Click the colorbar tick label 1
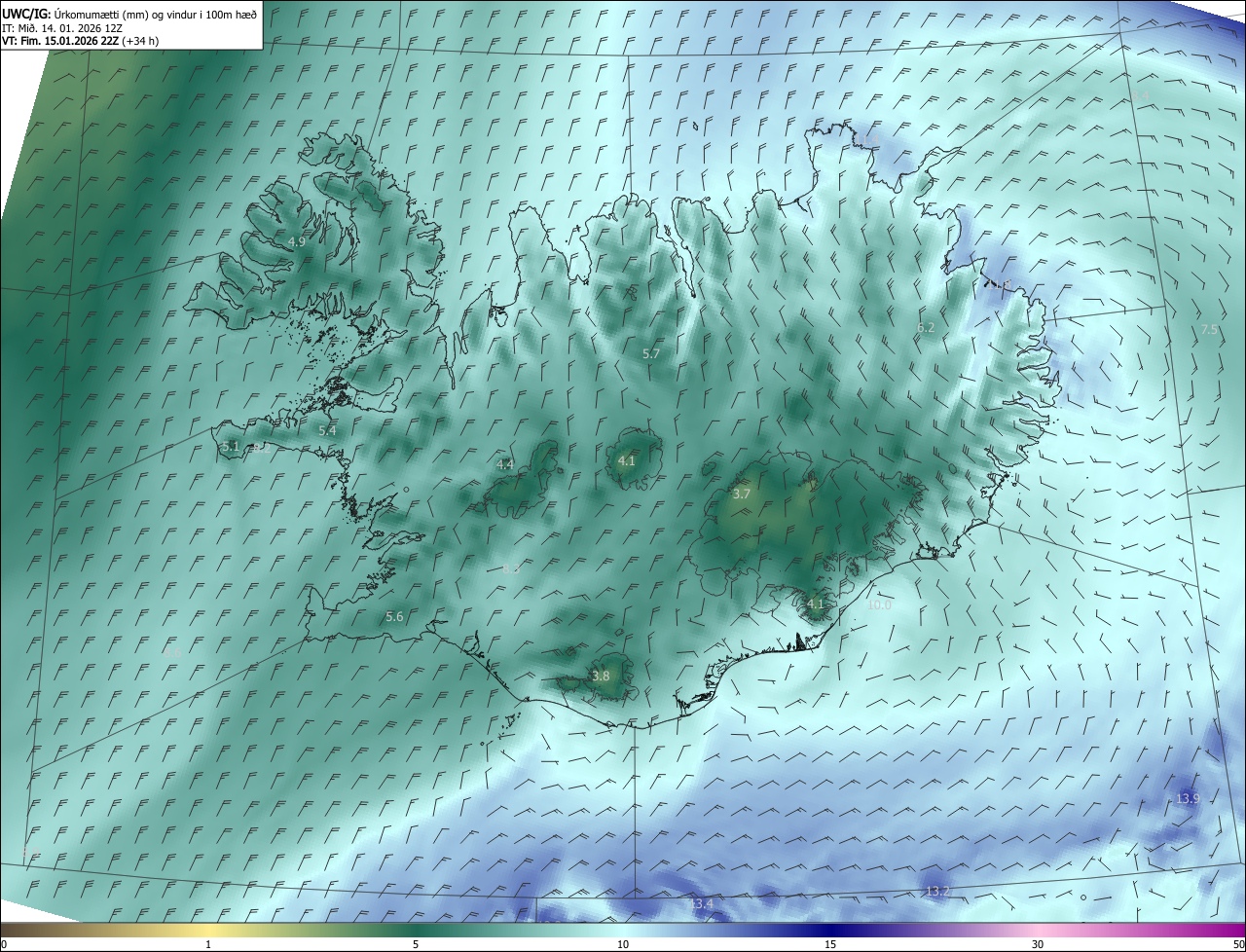This screenshot has width=1246, height=952. (208, 945)
